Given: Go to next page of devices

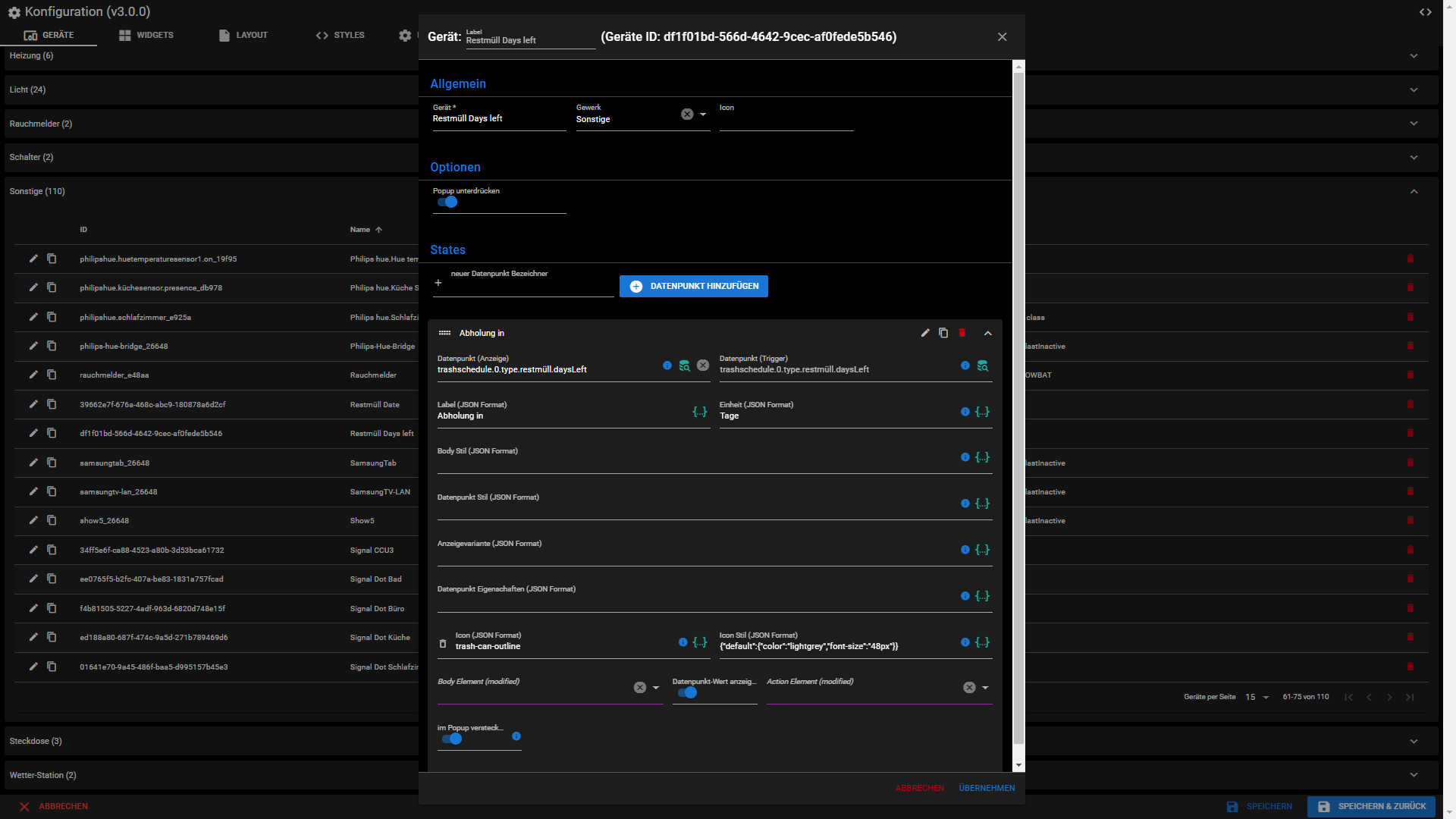Looking at the screenshot, I should [x=1389, y=698].
